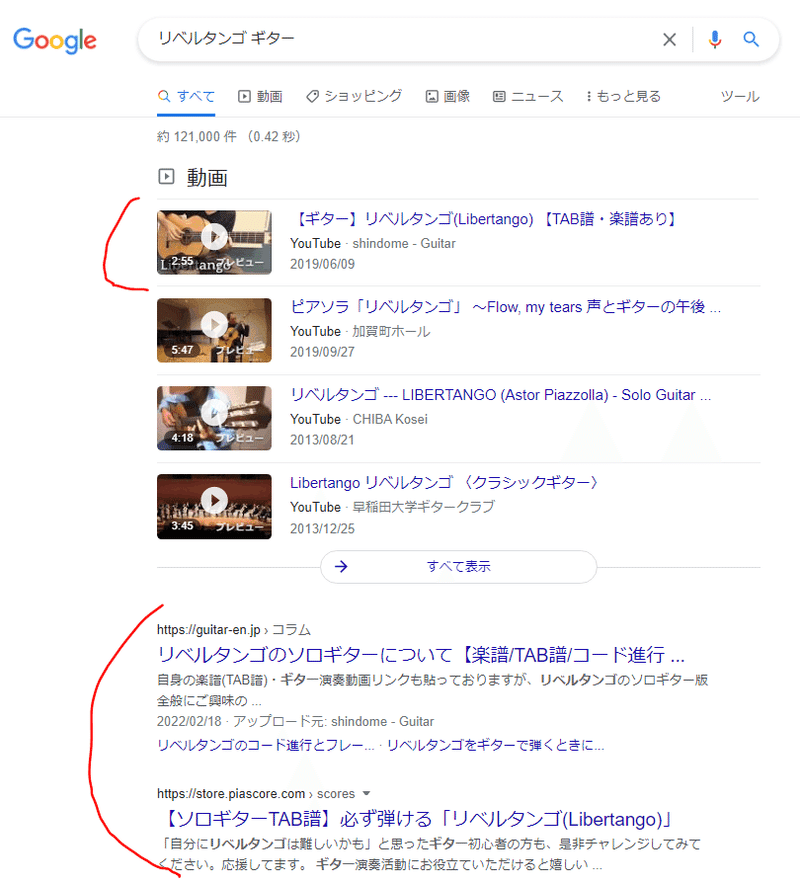Click the CHIBA Kosei channel name
The height and width of the screenshot is (885, 800).
[x=390, y=420]
